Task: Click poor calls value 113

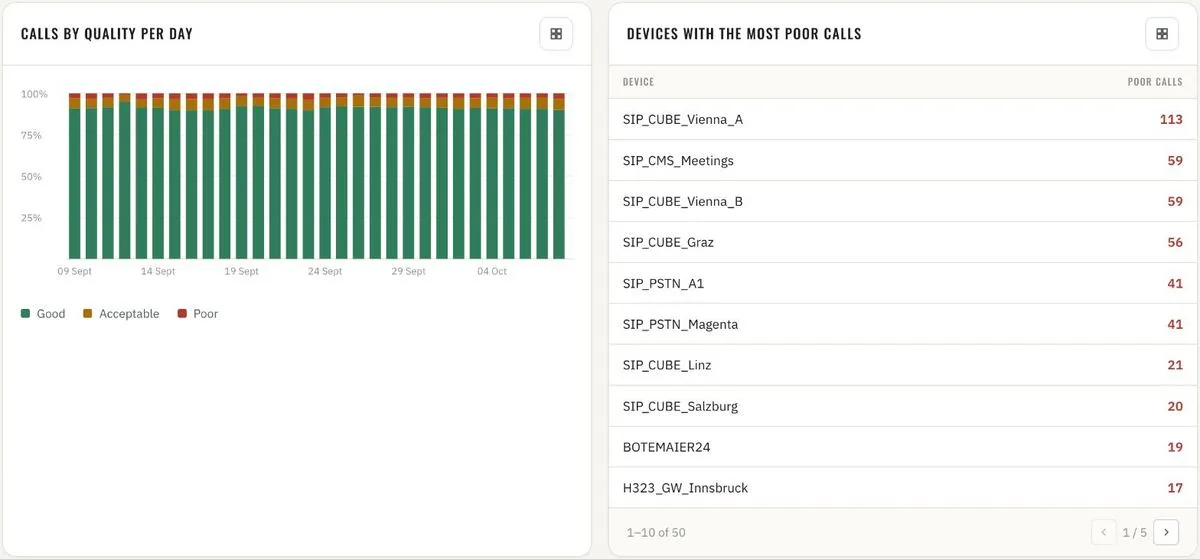Action: point(1171,119)
